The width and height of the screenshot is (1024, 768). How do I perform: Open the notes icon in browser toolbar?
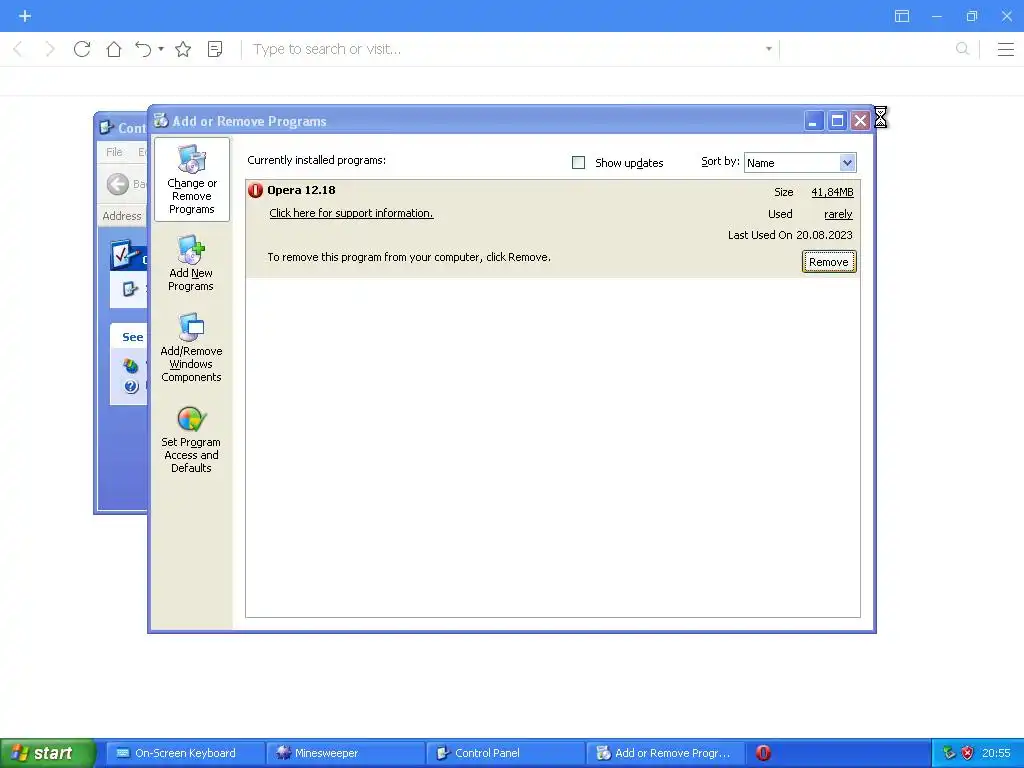215,49
